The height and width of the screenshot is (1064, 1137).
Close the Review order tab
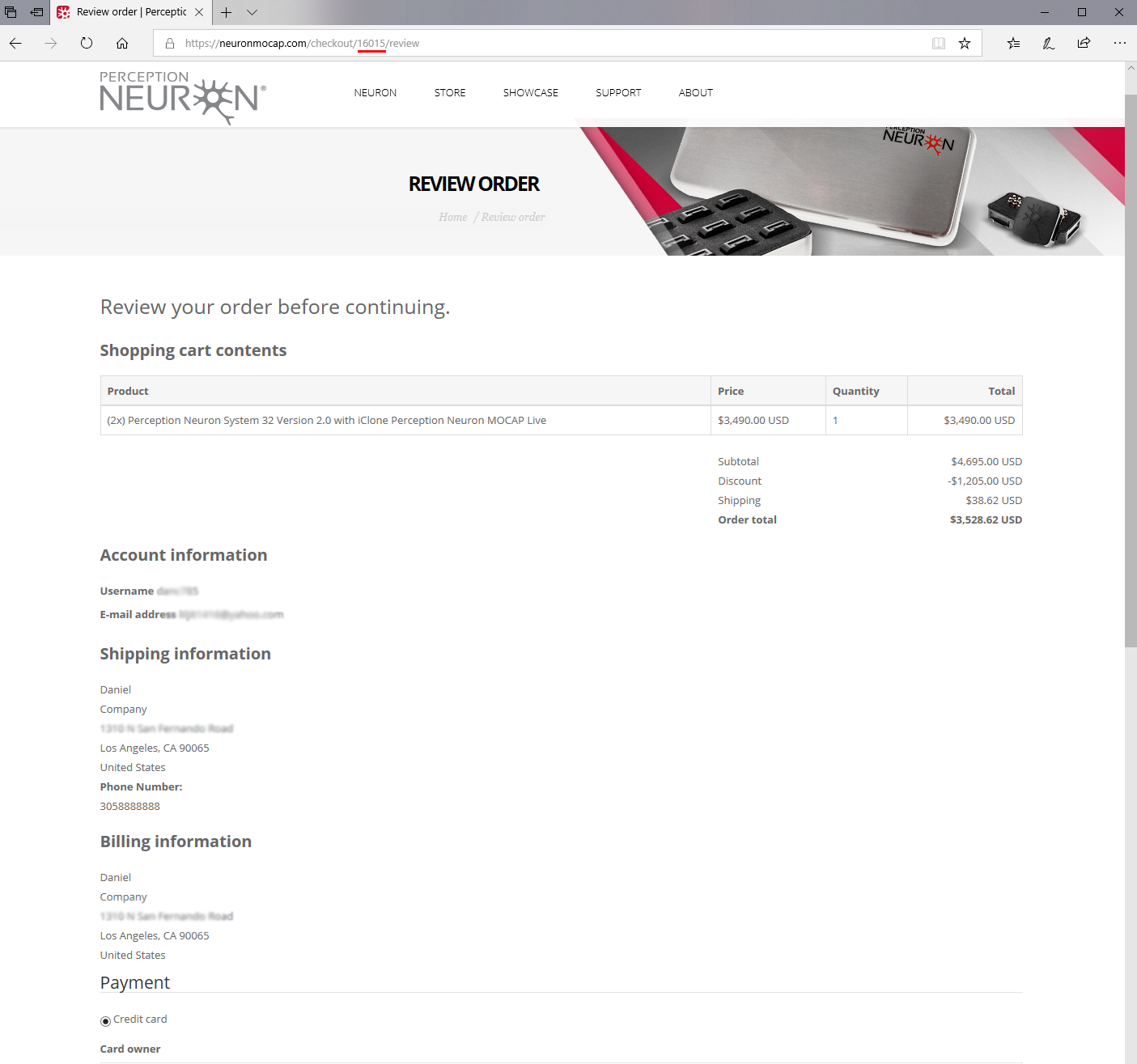coord(199,12)
